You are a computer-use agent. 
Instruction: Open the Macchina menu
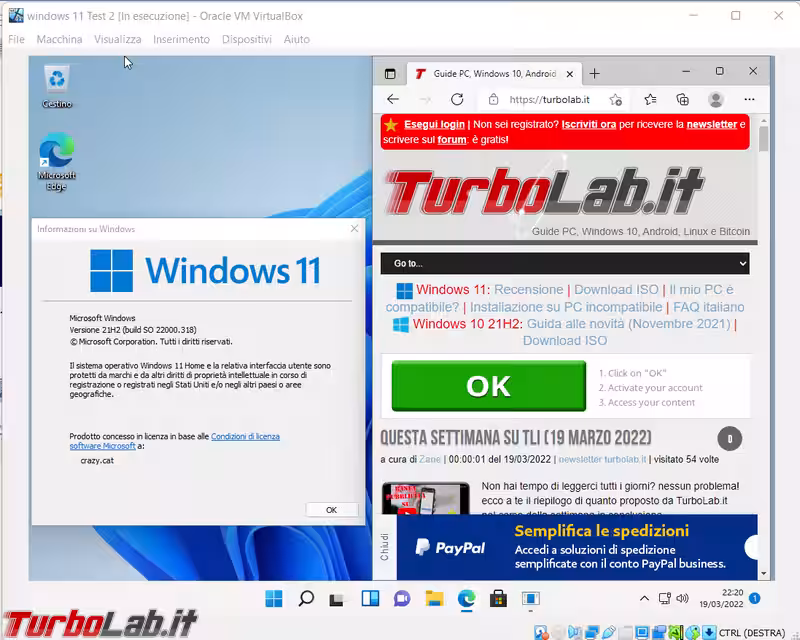[59, 39]
